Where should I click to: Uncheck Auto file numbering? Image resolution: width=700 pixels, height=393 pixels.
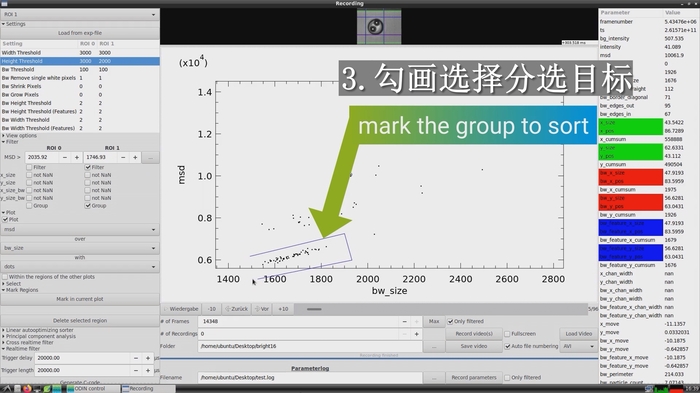tap(508, 346)
